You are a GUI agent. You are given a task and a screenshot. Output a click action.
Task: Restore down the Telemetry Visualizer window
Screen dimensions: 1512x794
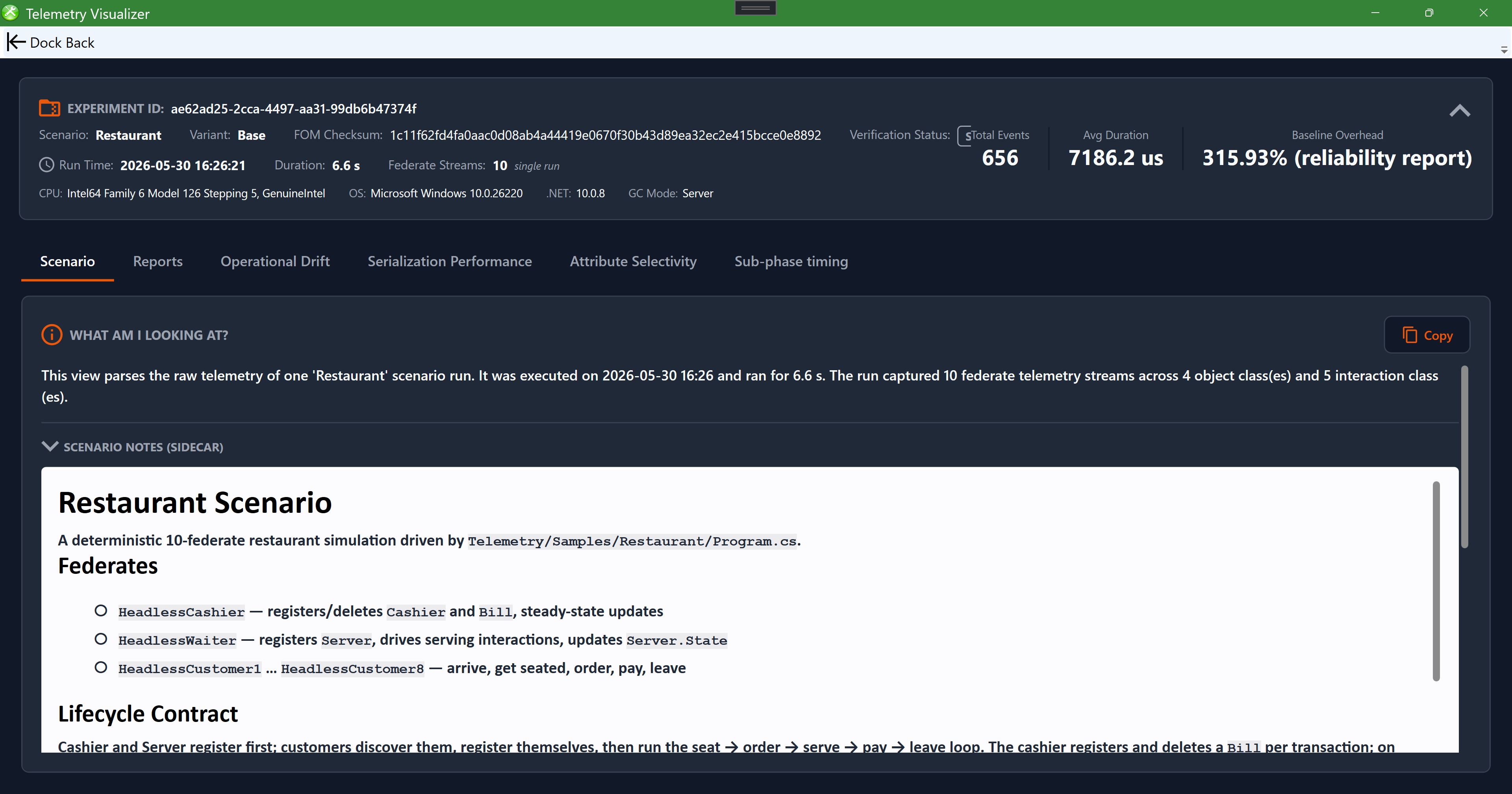(x=1429, y=13)
